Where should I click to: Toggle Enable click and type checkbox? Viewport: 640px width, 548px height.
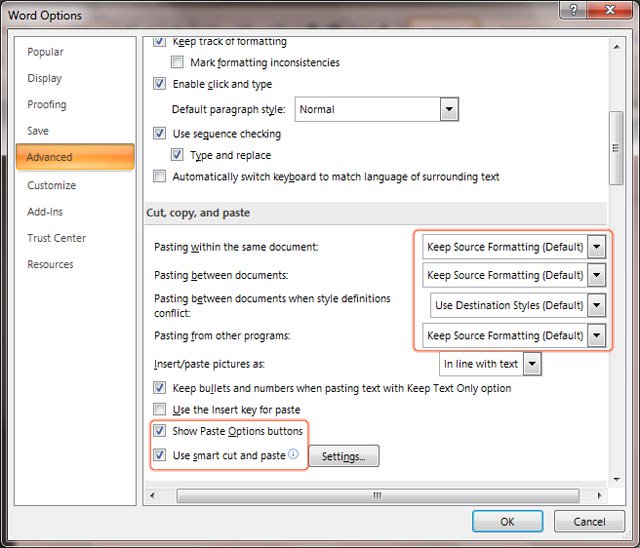tap(159, 84)
